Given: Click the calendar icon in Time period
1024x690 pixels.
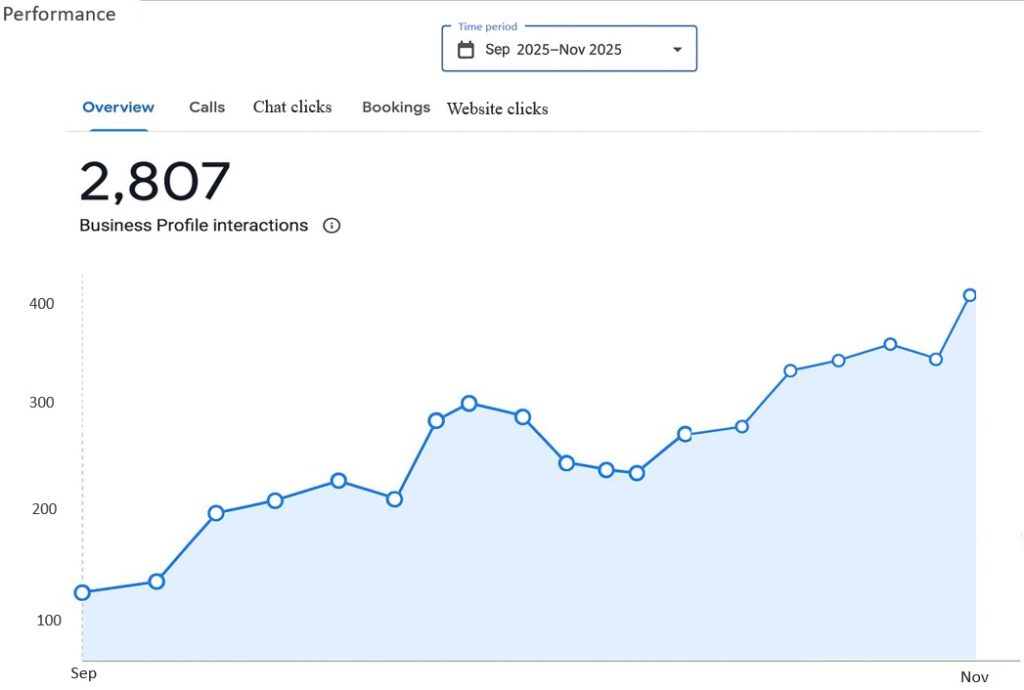Looking at the screenshot, I should click(465, 50).
